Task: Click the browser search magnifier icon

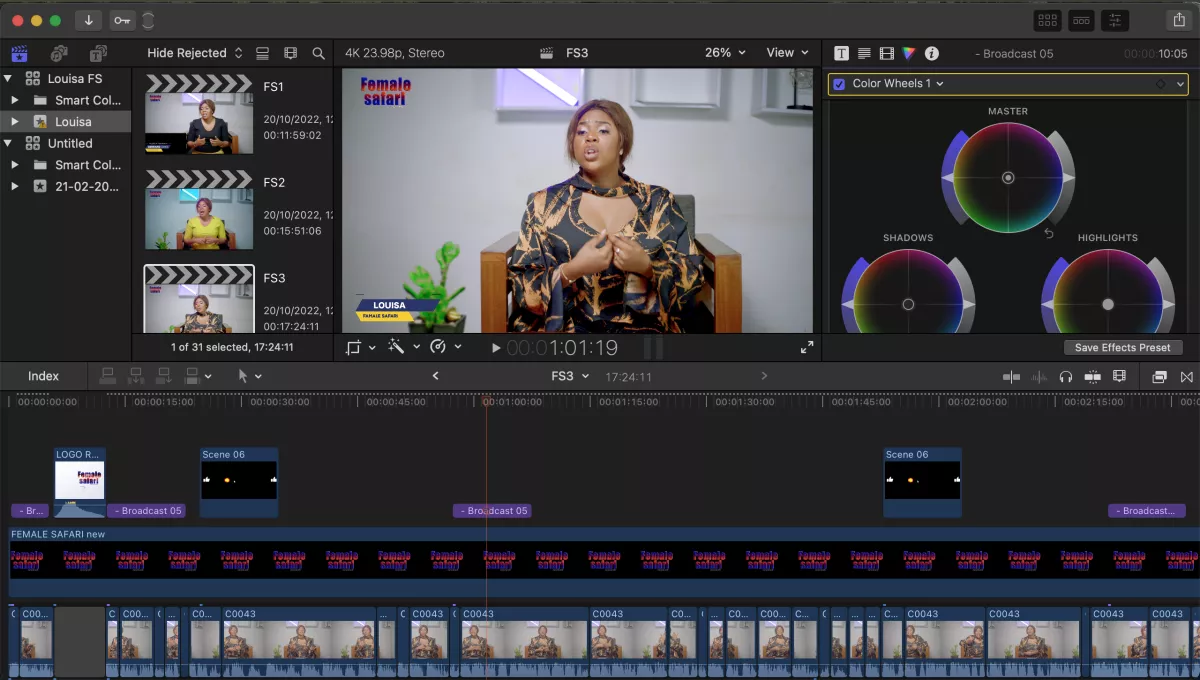Action: pyautogui.click(x=318, y=53)
